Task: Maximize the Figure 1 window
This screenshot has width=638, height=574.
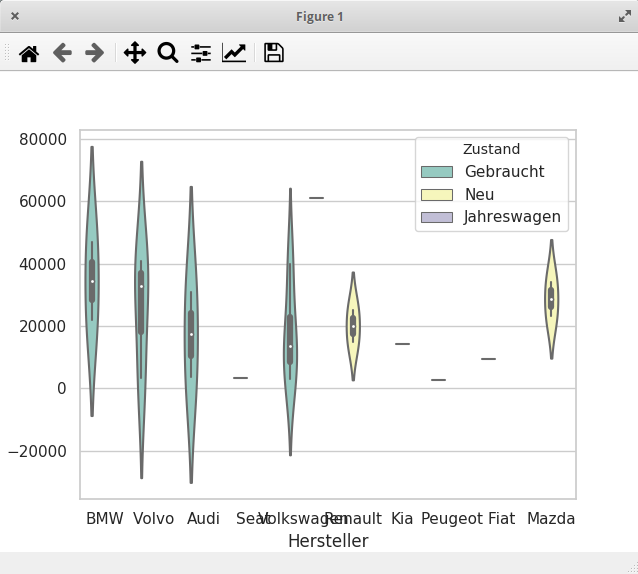Action: (x=625, y=16)
